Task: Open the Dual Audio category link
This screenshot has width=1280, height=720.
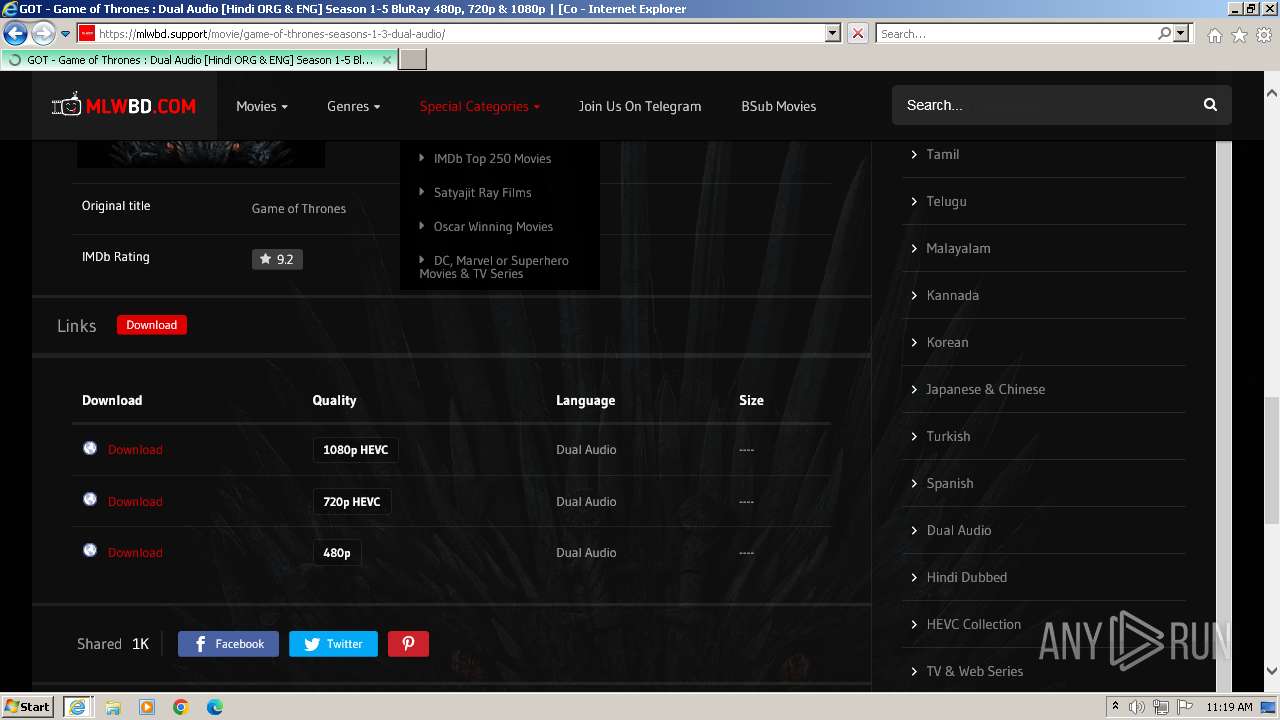Action: point(959,530)
